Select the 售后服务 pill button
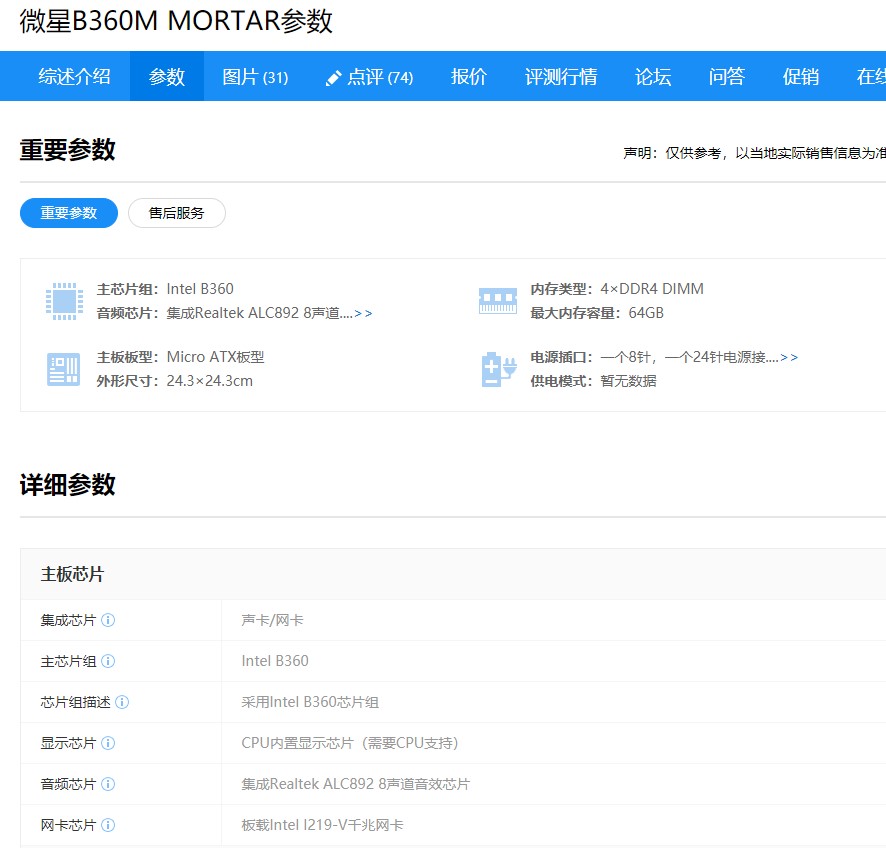The height and width of the screenshot is (848, 886). (177, 213)
